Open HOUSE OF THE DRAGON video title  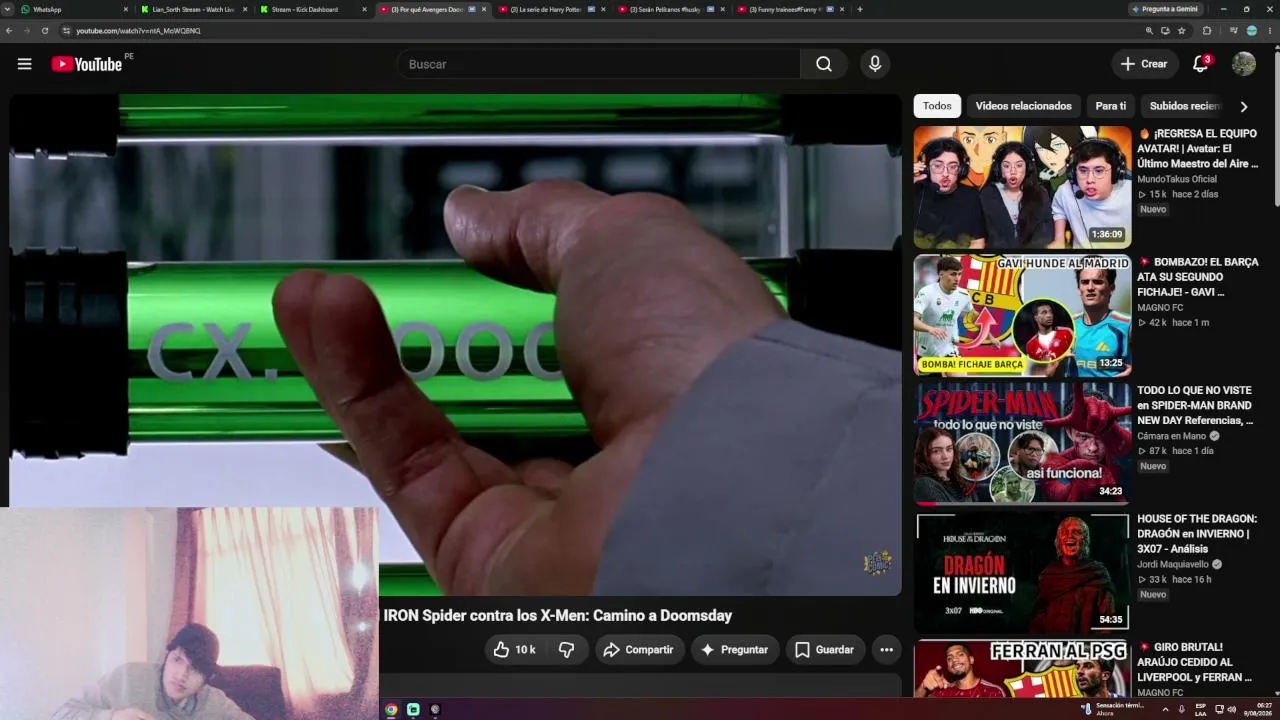(1197, 534)
